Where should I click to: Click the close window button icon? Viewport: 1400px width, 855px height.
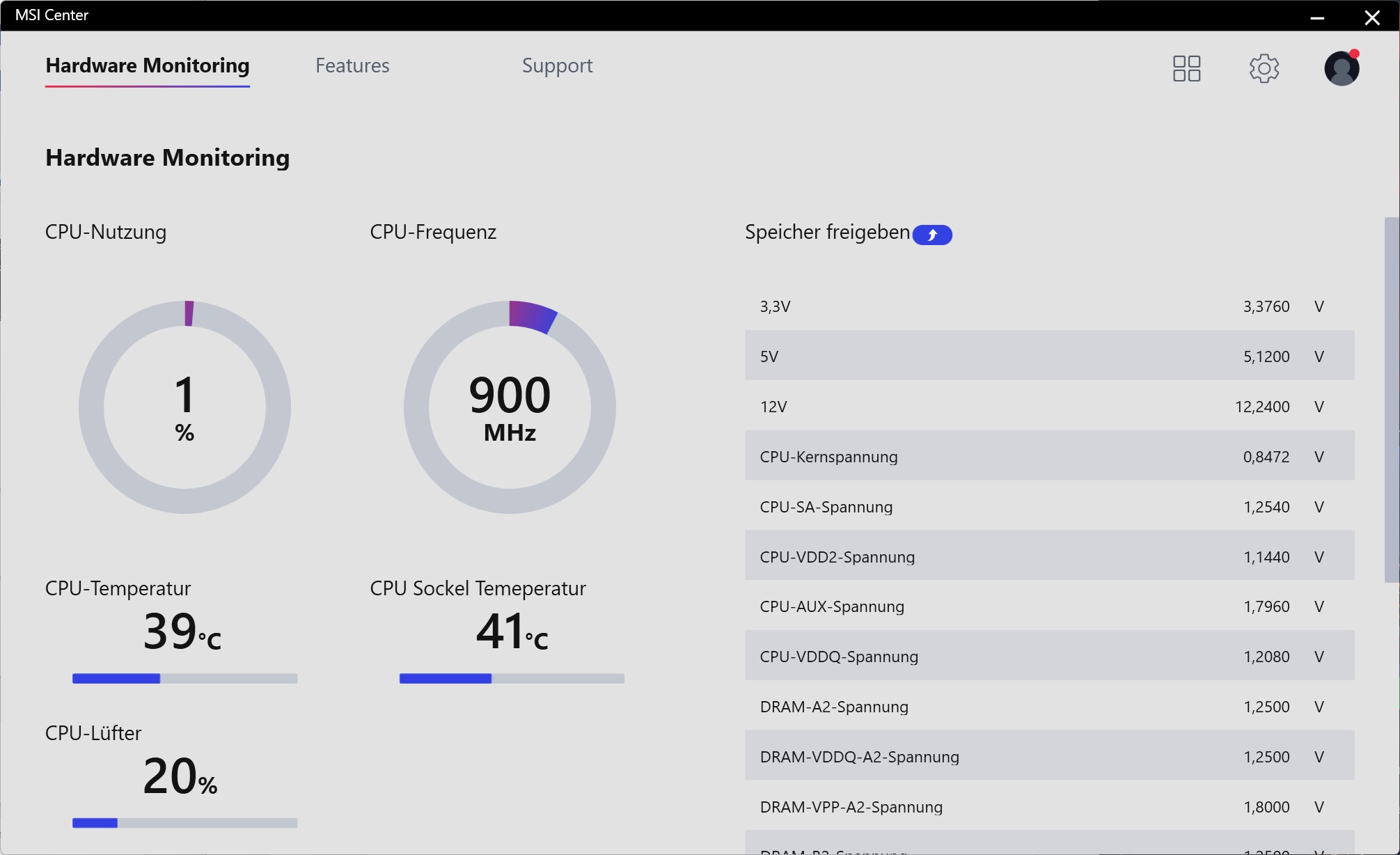tap(1376, 17)
